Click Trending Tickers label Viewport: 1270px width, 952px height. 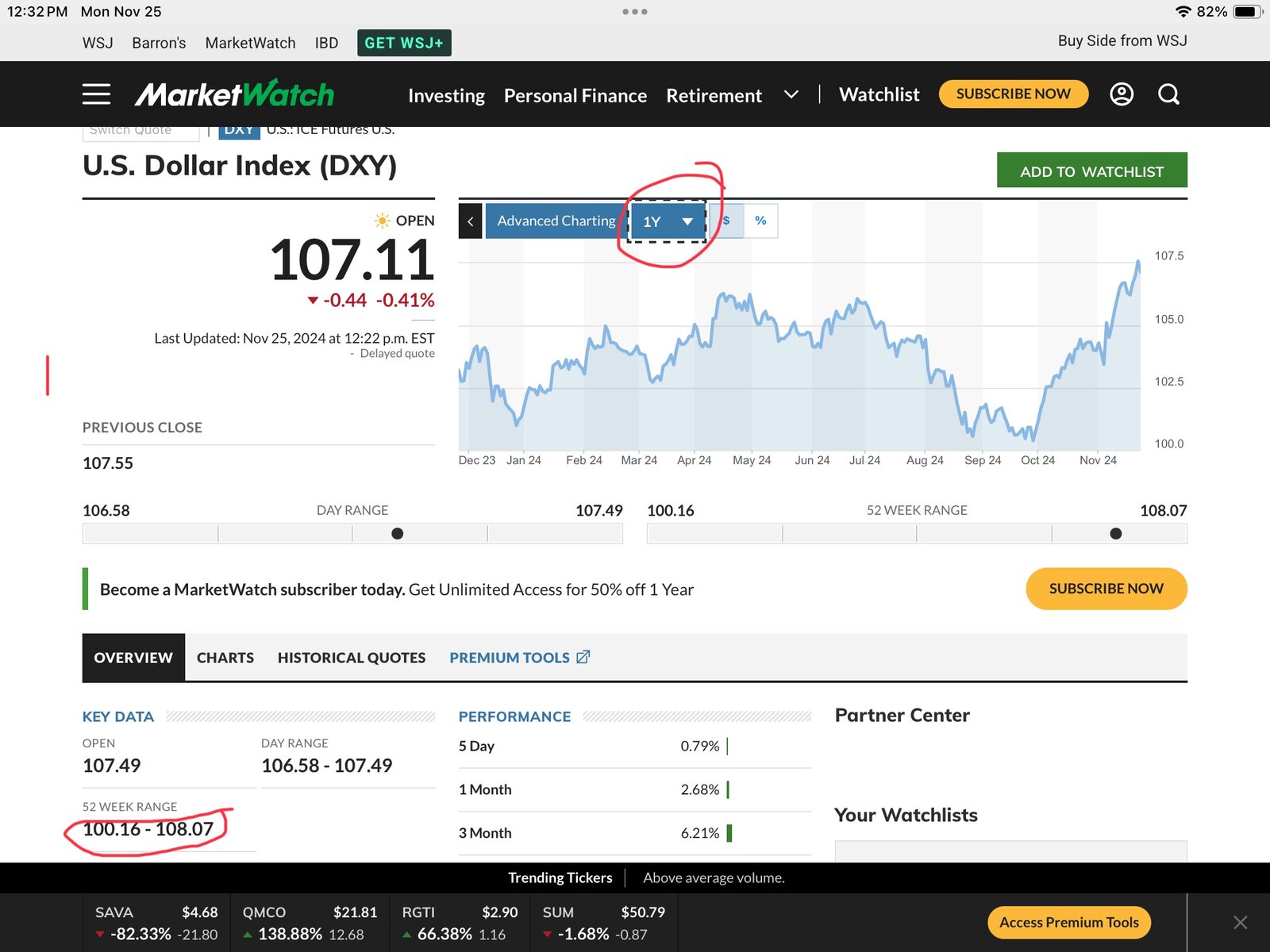560,877
